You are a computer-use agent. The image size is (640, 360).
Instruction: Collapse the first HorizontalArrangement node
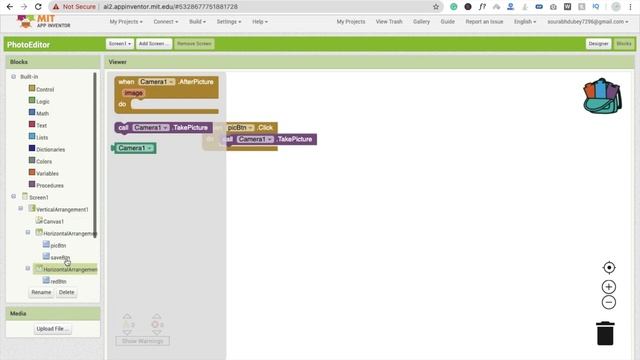(x=28, y=233)
